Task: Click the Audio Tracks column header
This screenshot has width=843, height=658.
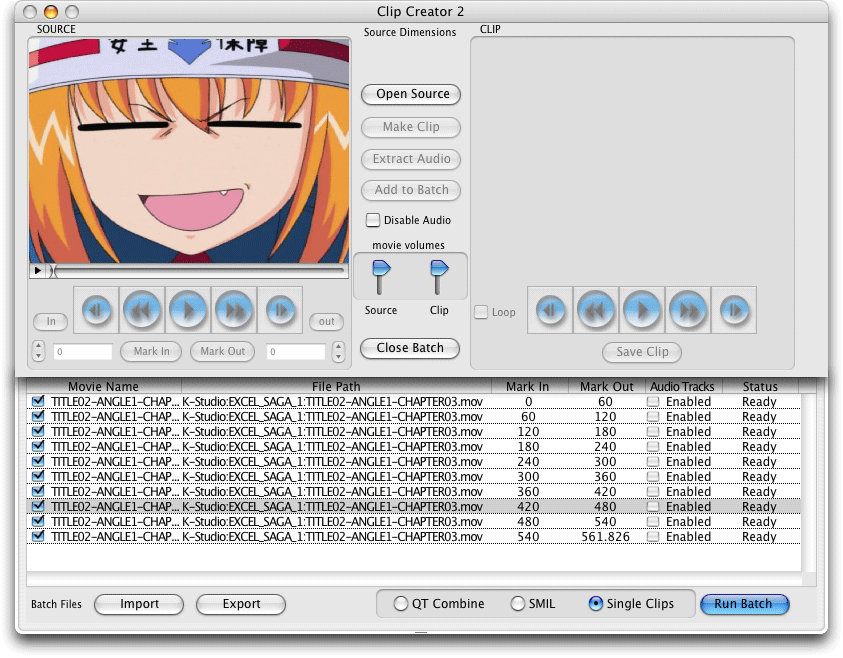Action: (x=683, y=386)
